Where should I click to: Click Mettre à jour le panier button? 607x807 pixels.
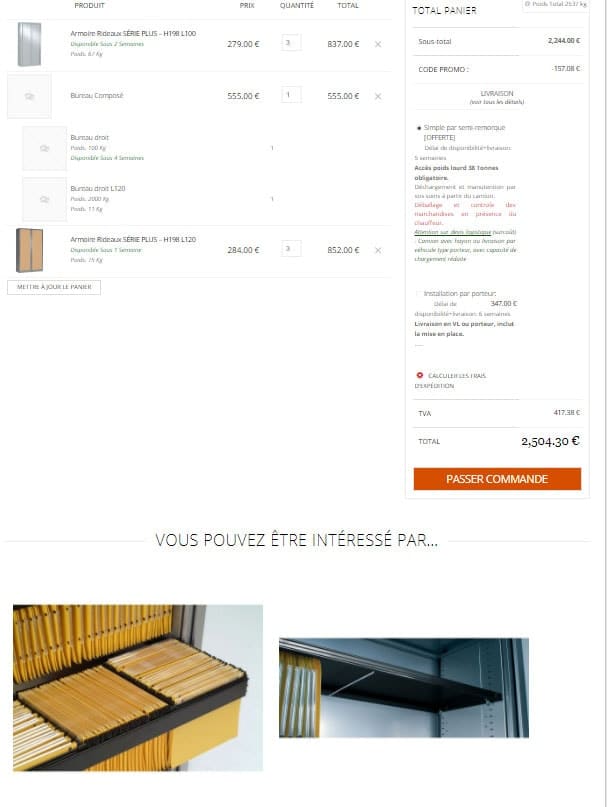click(x=54, y=287)
